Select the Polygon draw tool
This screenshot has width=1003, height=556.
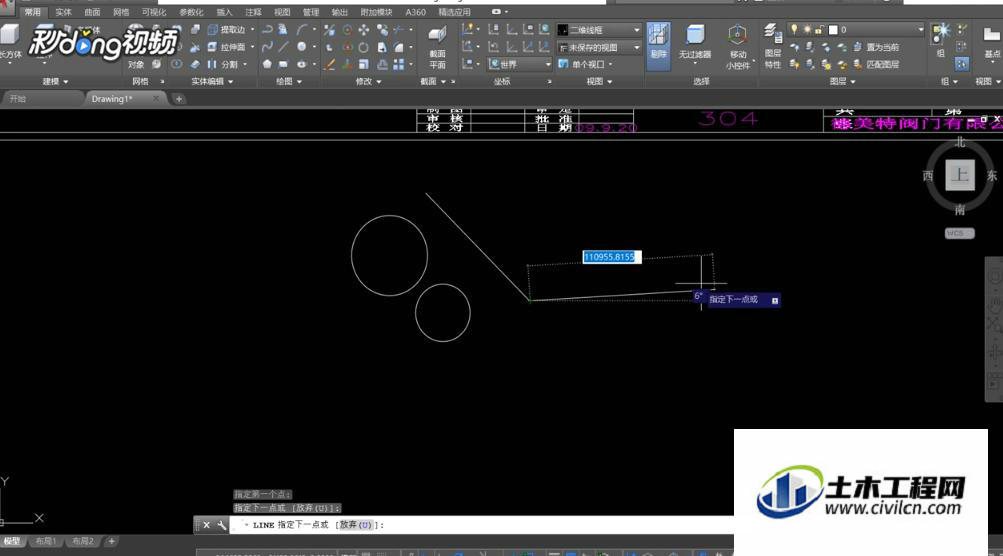[267, 64]
